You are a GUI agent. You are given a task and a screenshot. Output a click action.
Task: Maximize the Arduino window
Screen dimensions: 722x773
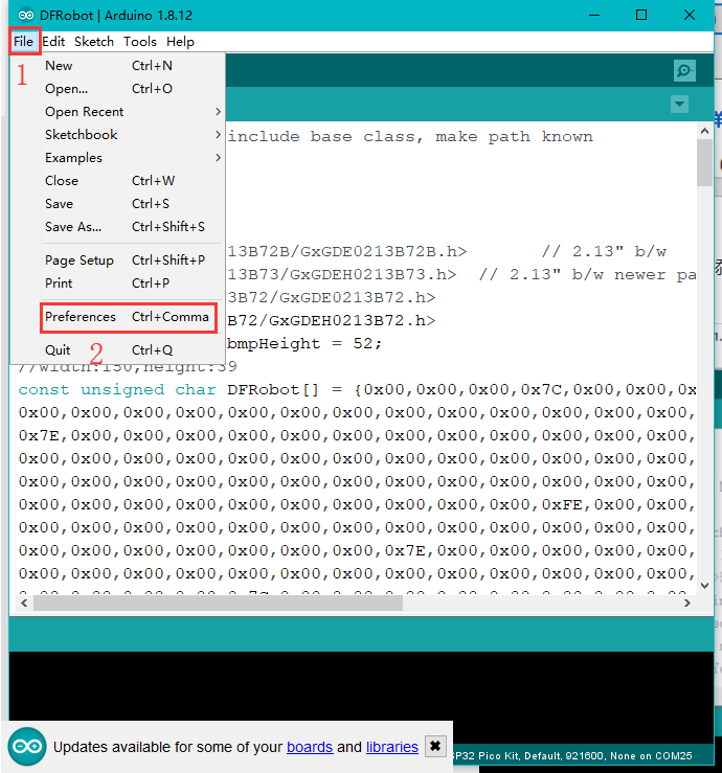(x=641, y=15)
